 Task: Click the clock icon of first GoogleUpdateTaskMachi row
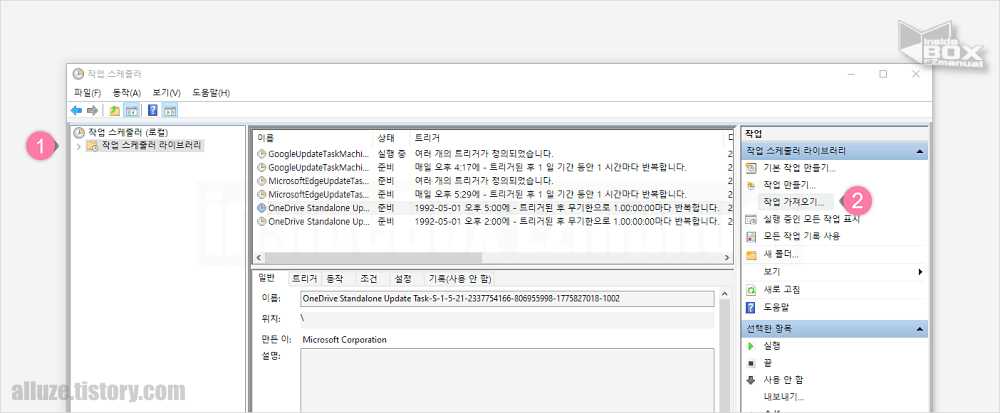(x=261, y=154)
